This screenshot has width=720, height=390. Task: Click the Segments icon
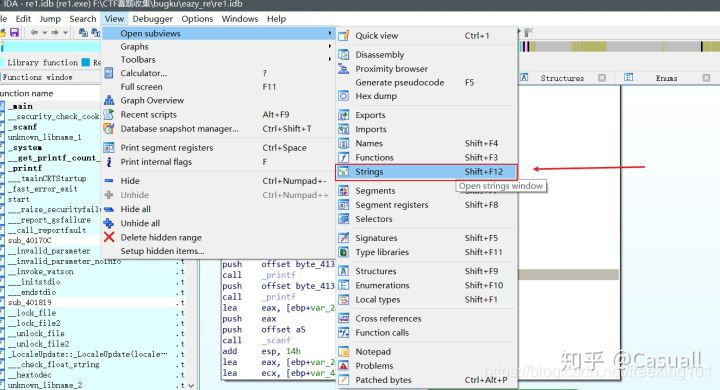tap(343, 191)
